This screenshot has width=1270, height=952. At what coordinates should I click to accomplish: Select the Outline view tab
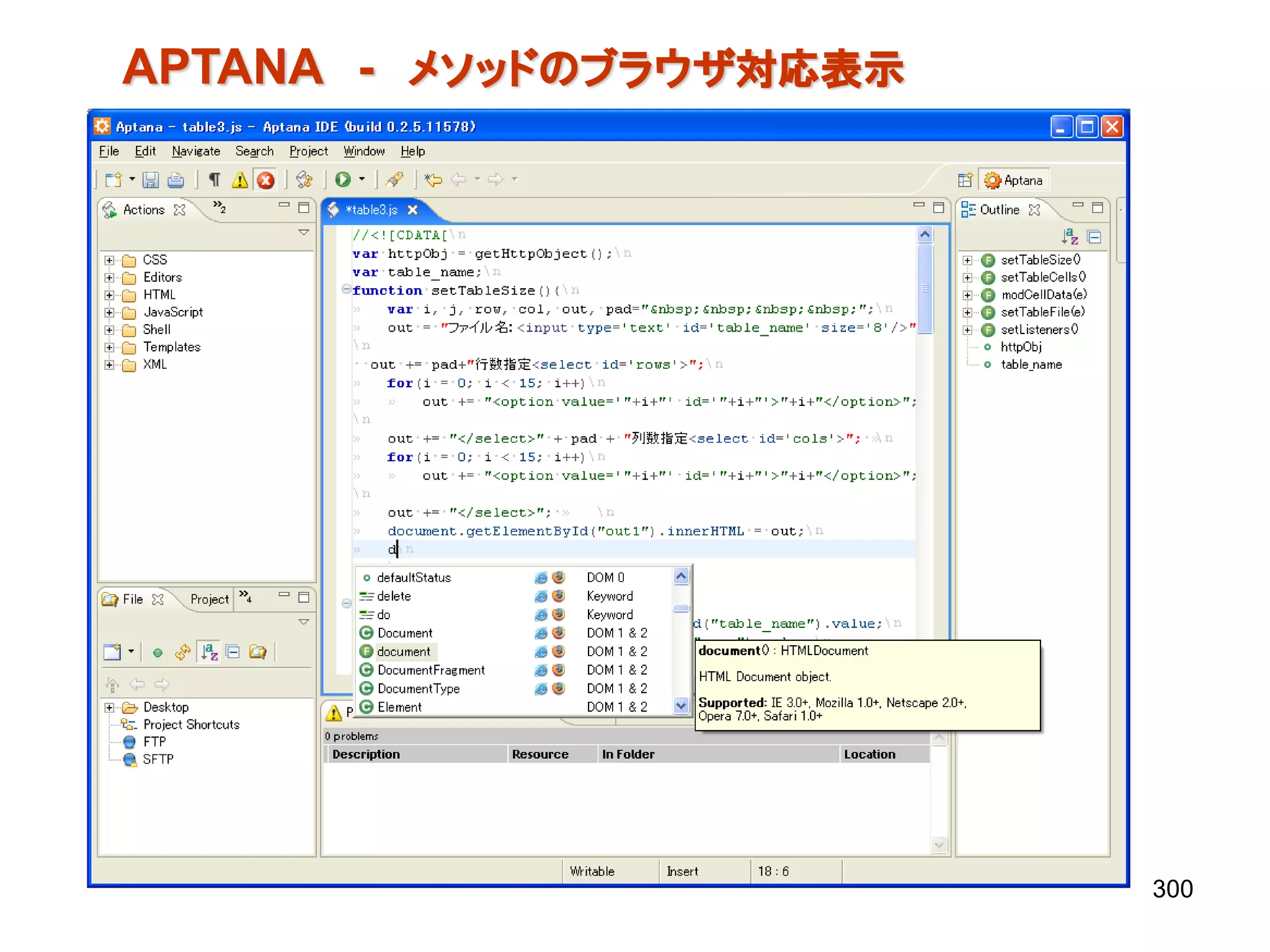click(x=999, y=210)
